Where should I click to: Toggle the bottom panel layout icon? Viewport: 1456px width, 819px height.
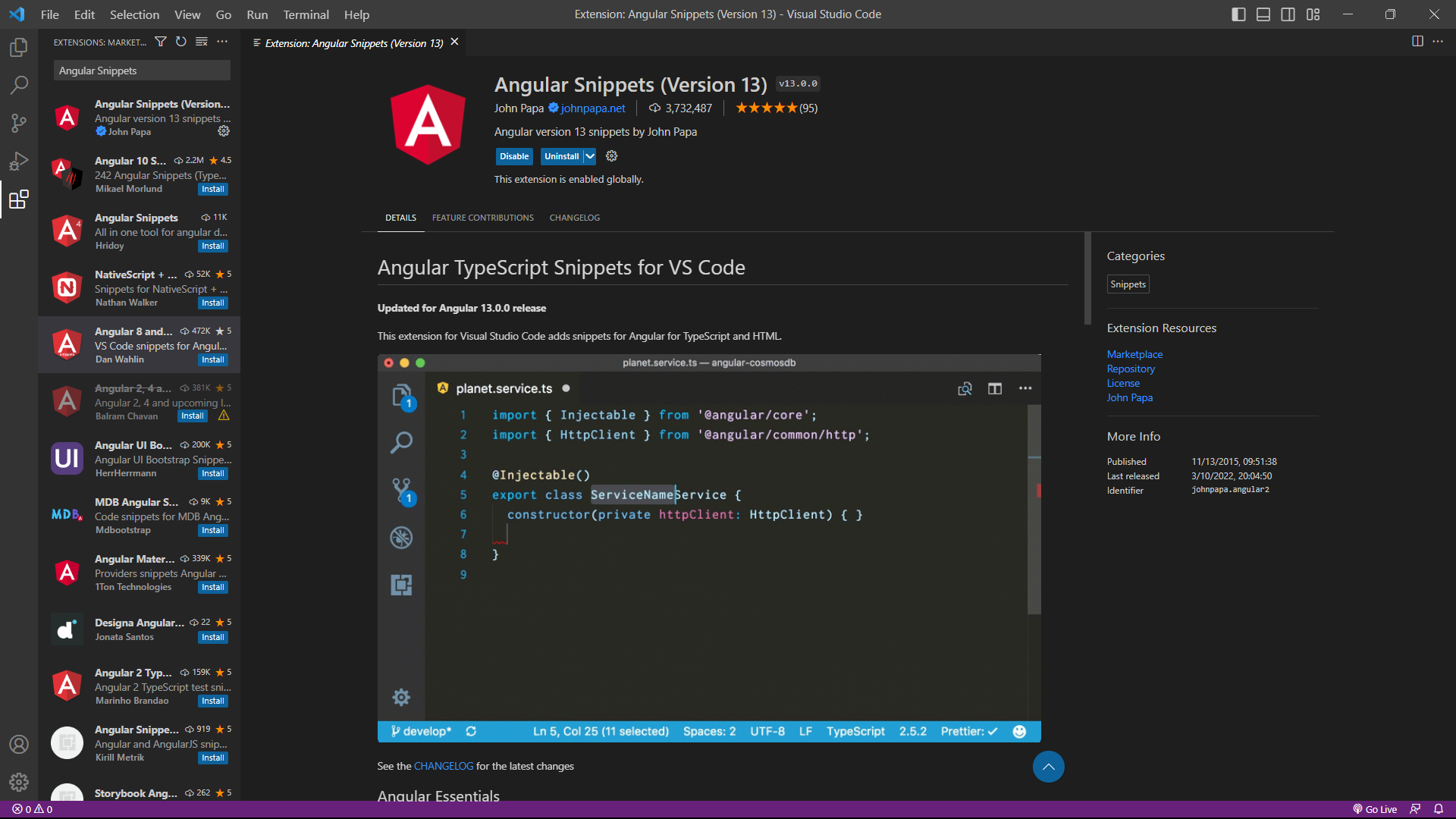(x=1263, y=14)
